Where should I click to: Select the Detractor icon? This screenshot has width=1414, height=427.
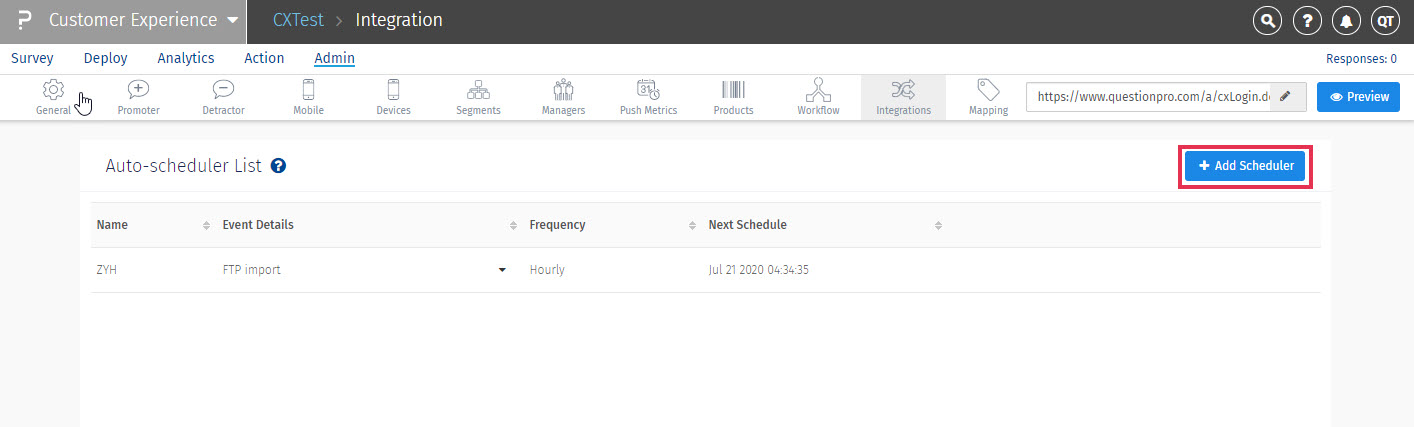tap(223, 90)
